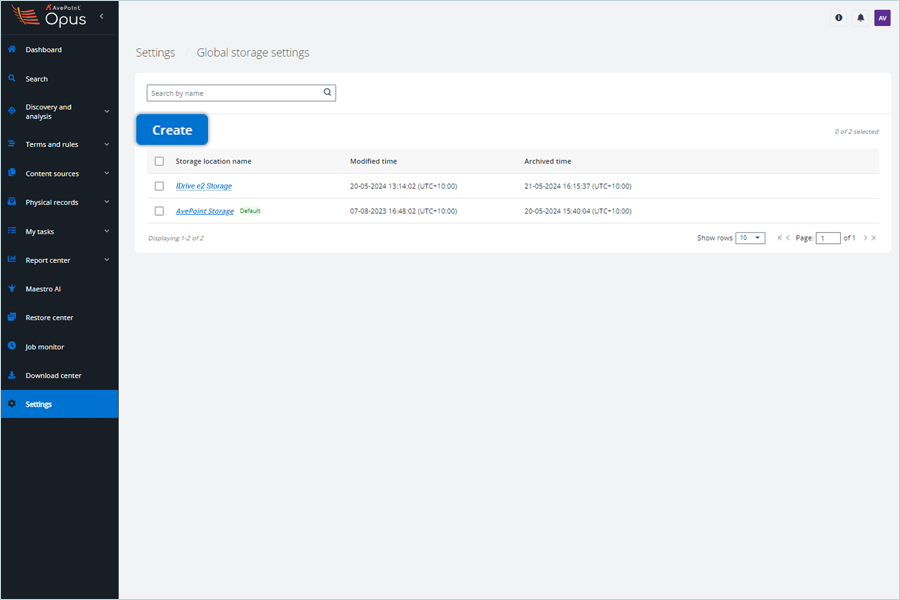Open the Dashboard home icon

(11, 49)
